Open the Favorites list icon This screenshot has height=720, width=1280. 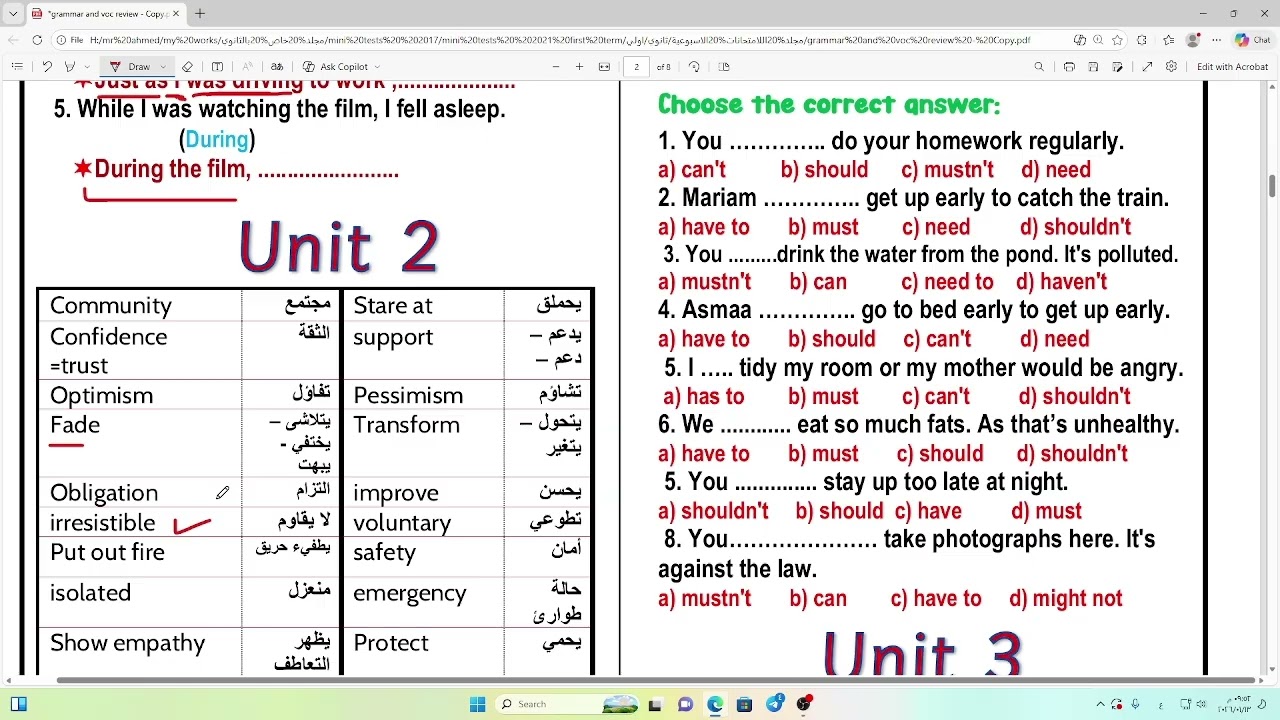point(1169,40)
